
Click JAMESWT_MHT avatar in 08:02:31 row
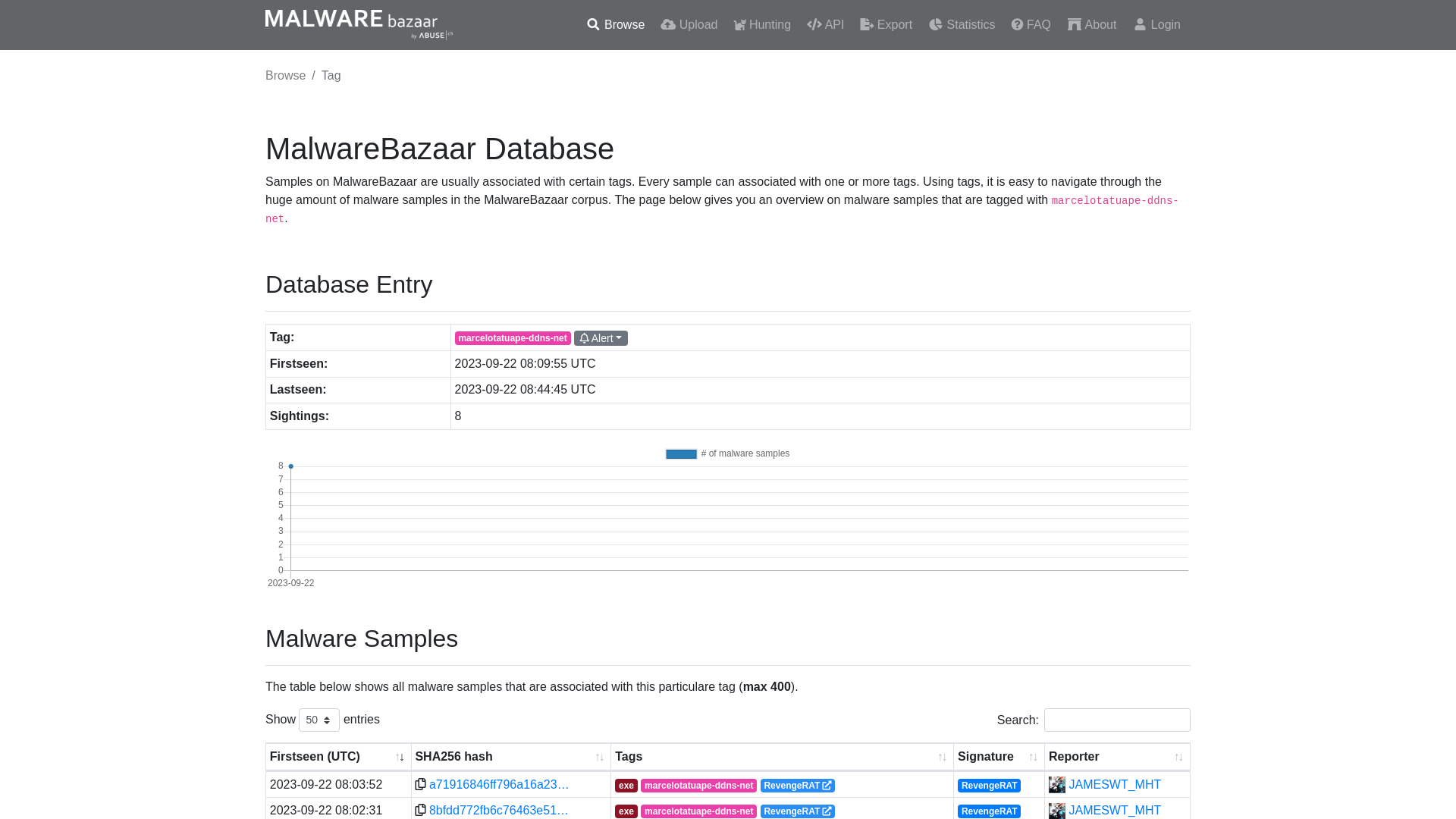tap(1057, 811)
